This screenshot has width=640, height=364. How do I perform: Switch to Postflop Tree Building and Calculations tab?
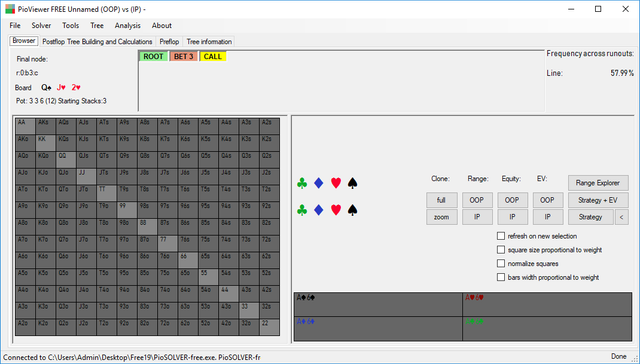tap(97, 42)
